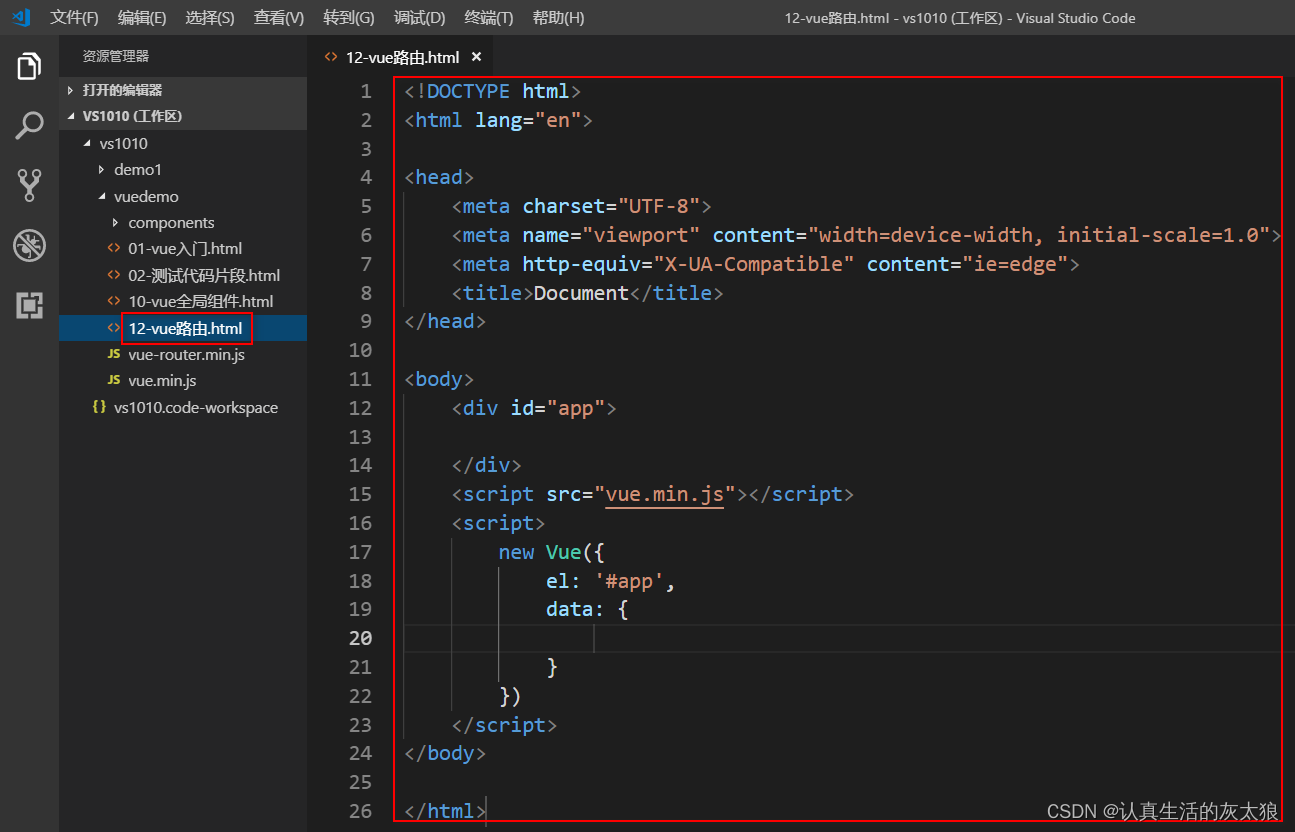Click the HTML icon on the 12-vue路由.html tab
1295x832 pixels.
331,57
